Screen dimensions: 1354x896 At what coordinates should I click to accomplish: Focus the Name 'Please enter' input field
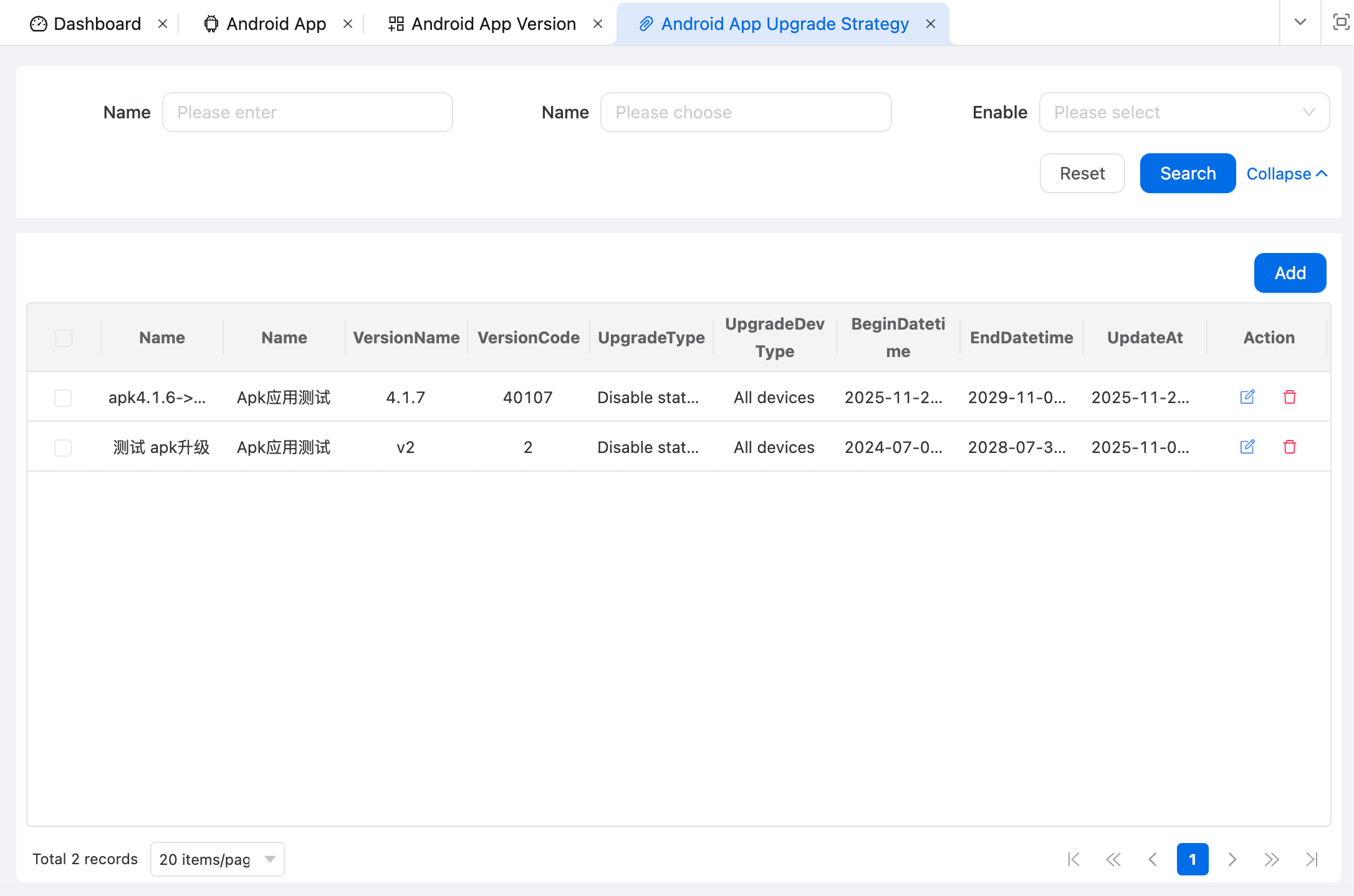[x=307, y=112]
